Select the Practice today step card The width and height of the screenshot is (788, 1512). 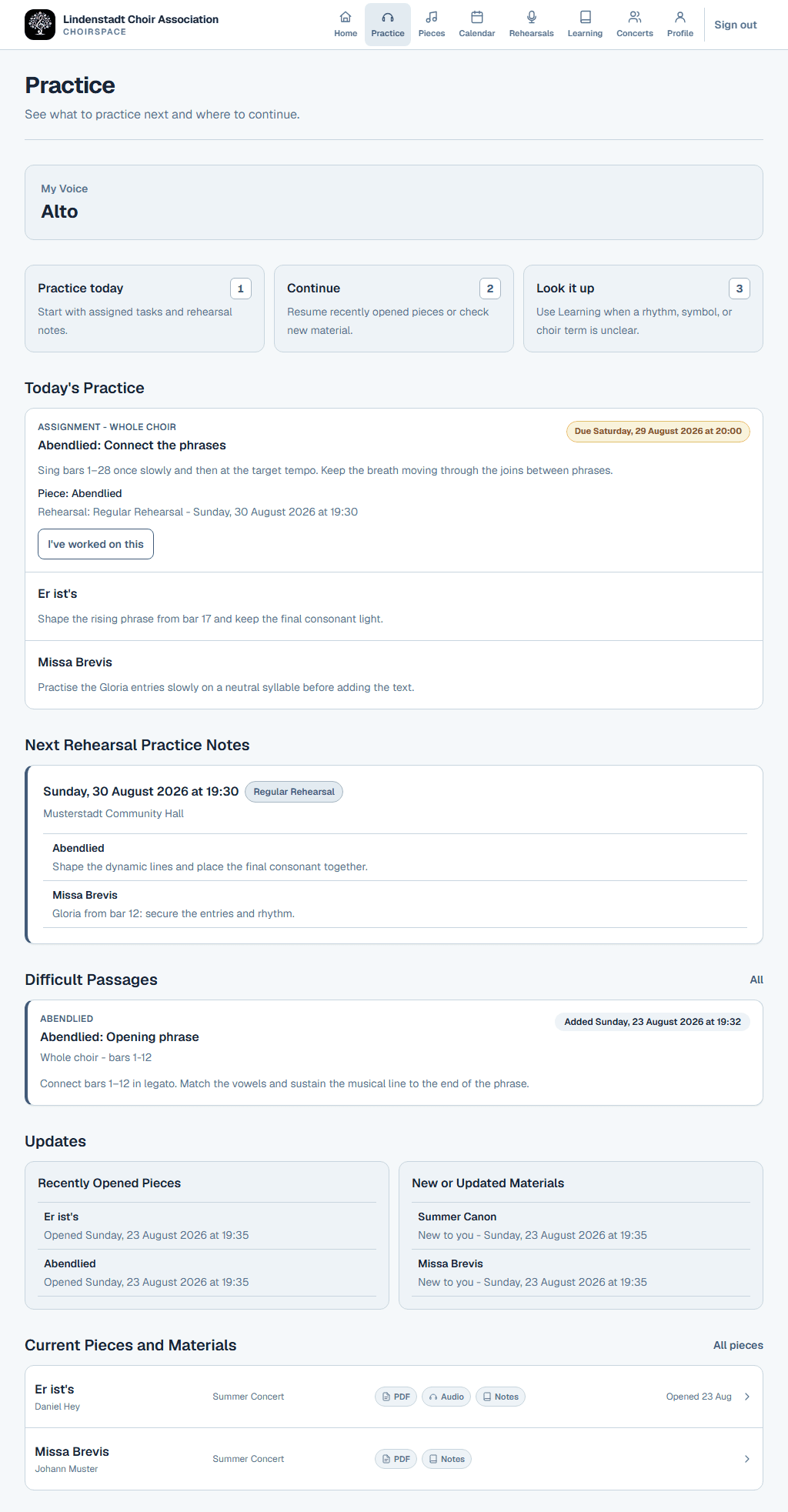[x=145, y=309]
